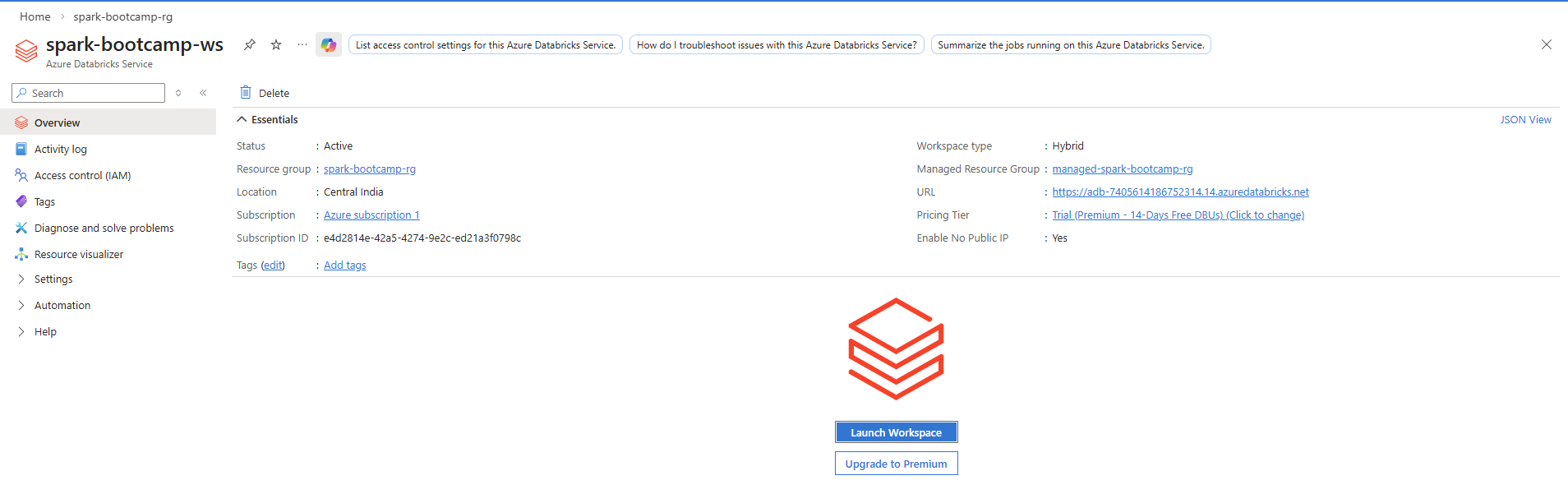Screen dimensions: 1568x494
Task: Click the Central India location value
Action: coord(353,192)
